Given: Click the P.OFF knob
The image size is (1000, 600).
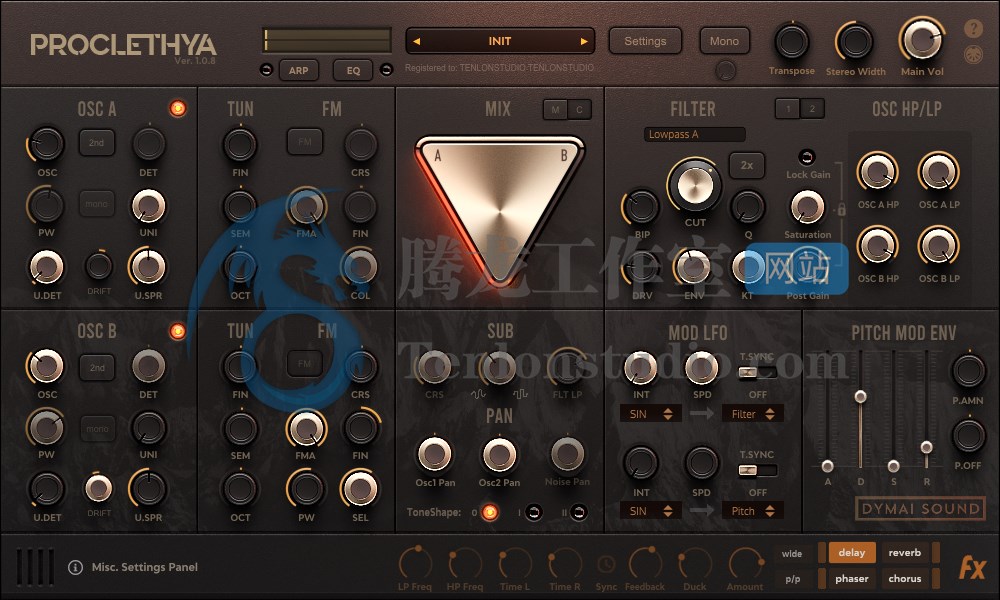Looking at the screenshot, I should [968, 436].
